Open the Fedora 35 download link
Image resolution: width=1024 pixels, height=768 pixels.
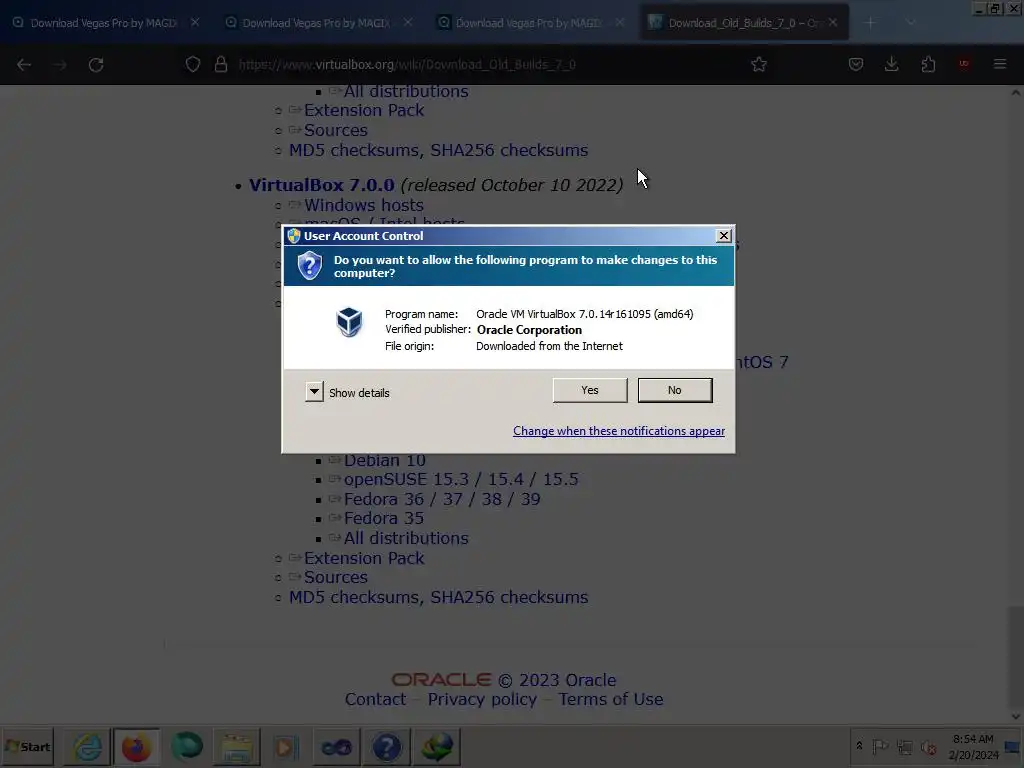coord(384,519)
